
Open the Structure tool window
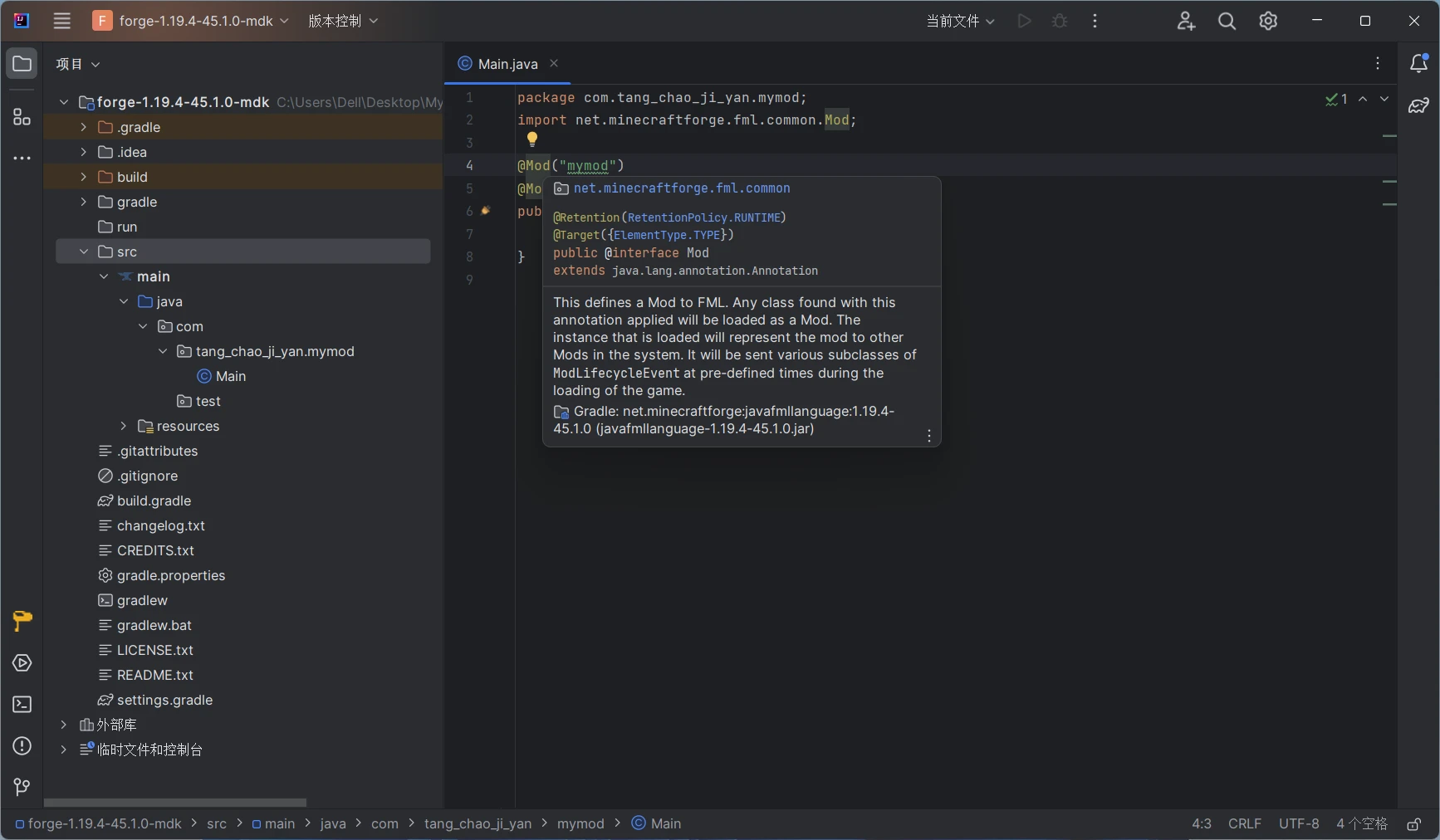(21, 117)
